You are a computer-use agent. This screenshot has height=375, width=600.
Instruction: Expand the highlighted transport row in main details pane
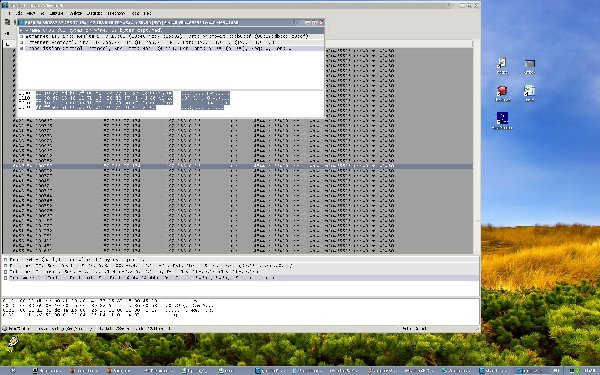[5, 278]
